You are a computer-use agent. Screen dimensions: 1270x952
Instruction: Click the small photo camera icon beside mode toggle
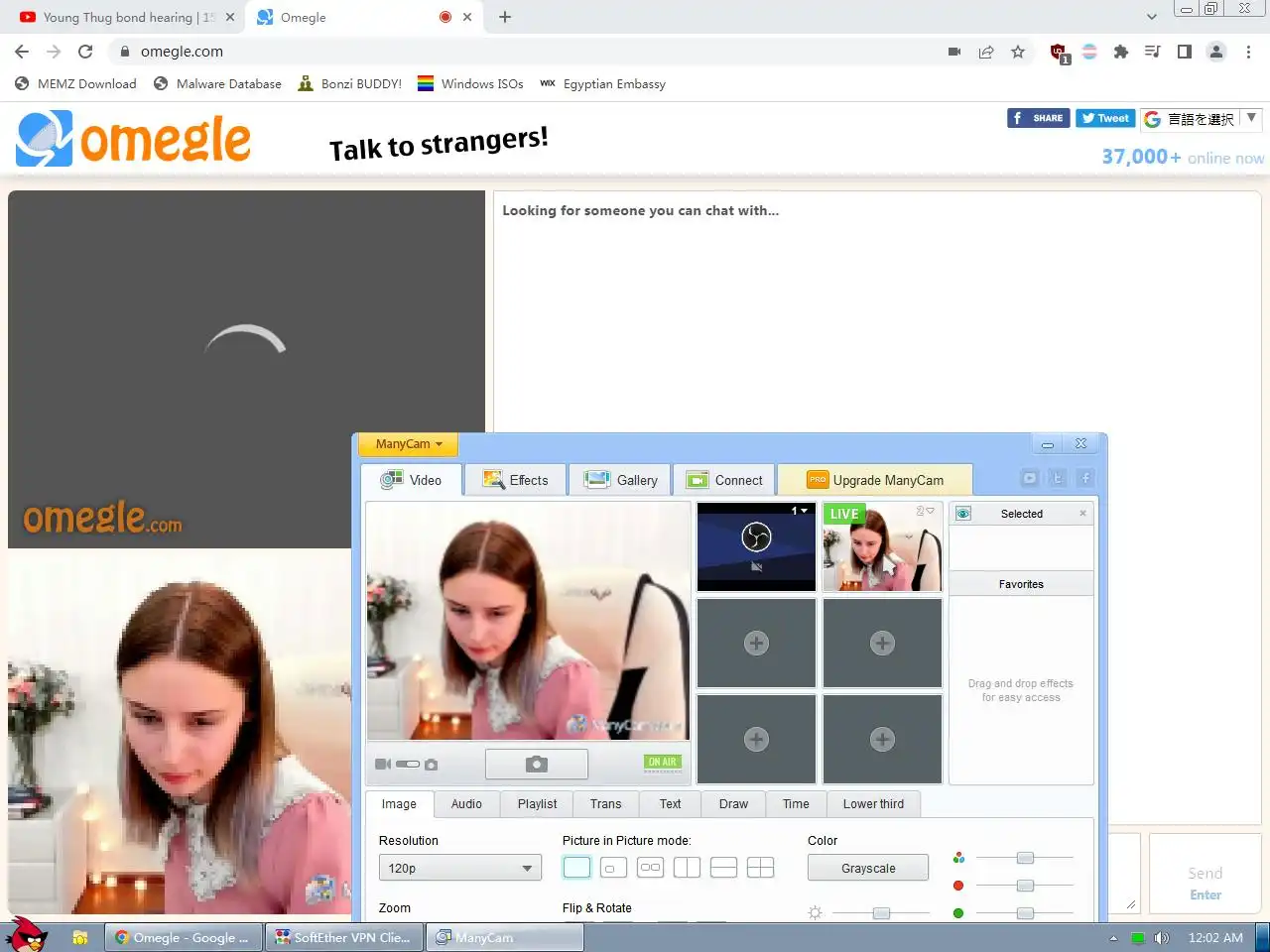tap(431, 765)
